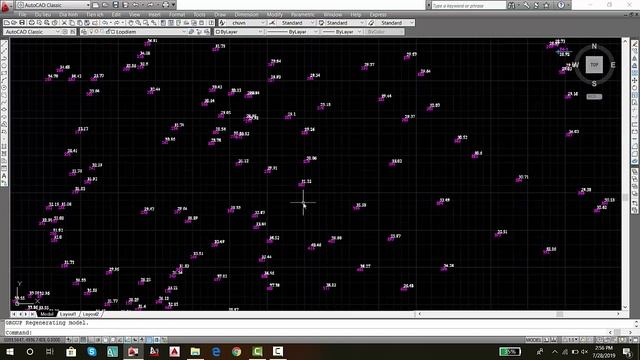The image size is (640, 360).
Task: Click the N compass letter on ViewCube
Action: [x=594, y=46]
